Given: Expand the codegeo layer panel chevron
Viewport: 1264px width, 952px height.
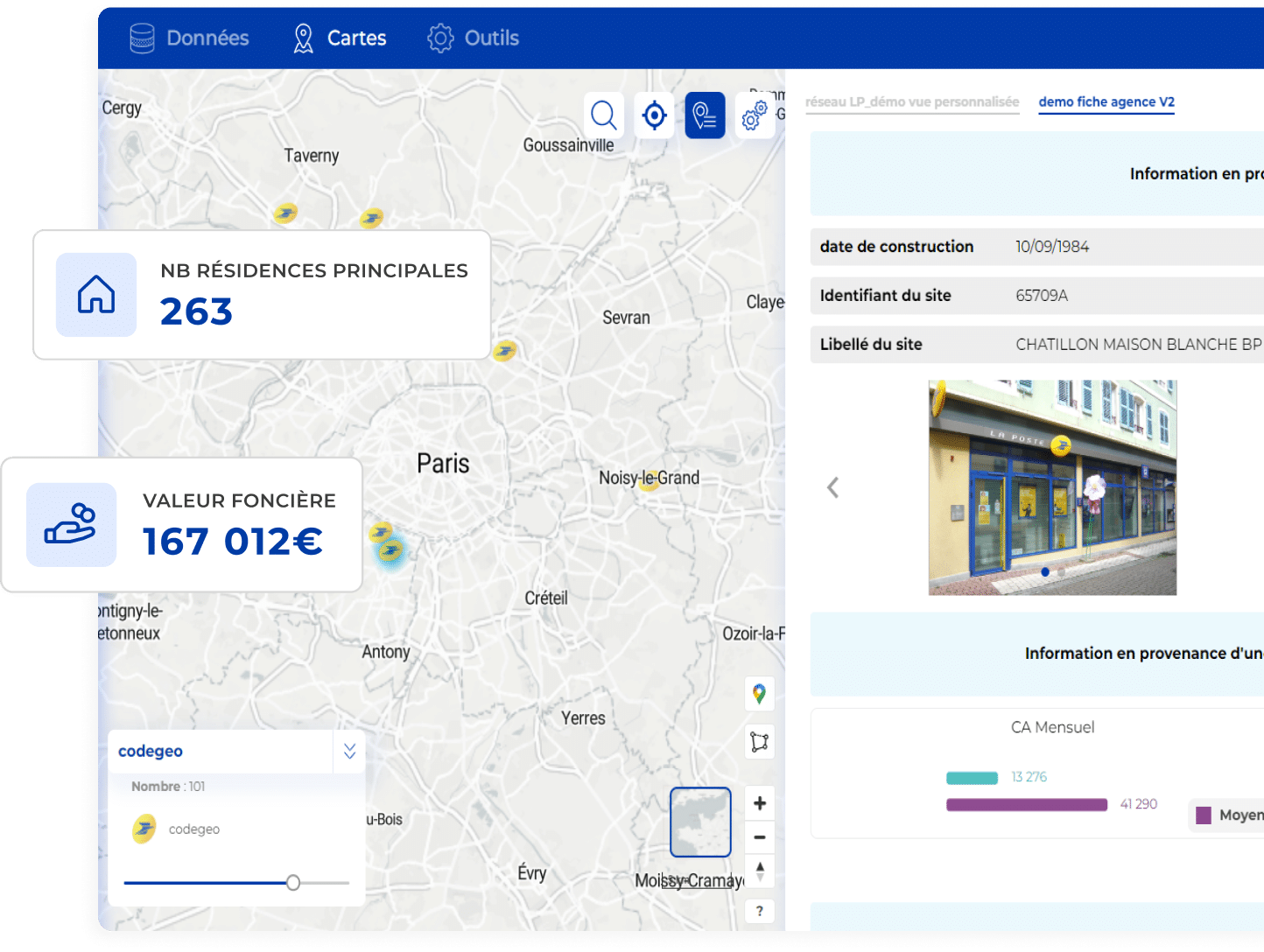Looking at the screenshot, I should [x=349, y=751].
